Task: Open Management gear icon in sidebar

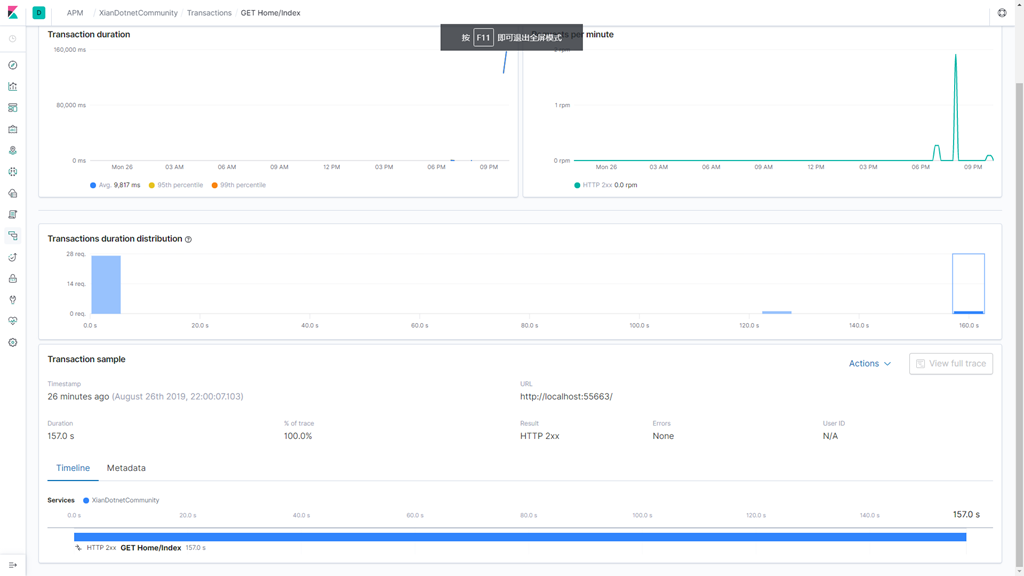Action: click(x=12, y=342)
